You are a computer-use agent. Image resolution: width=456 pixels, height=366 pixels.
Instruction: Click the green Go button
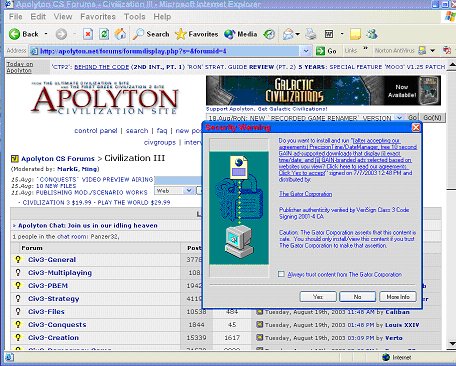(x=326, y=51)
